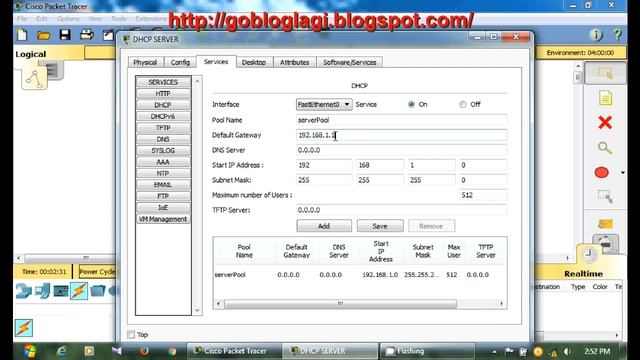Turn DHCP service Off
640x360 pixels.
pos(462,104)
